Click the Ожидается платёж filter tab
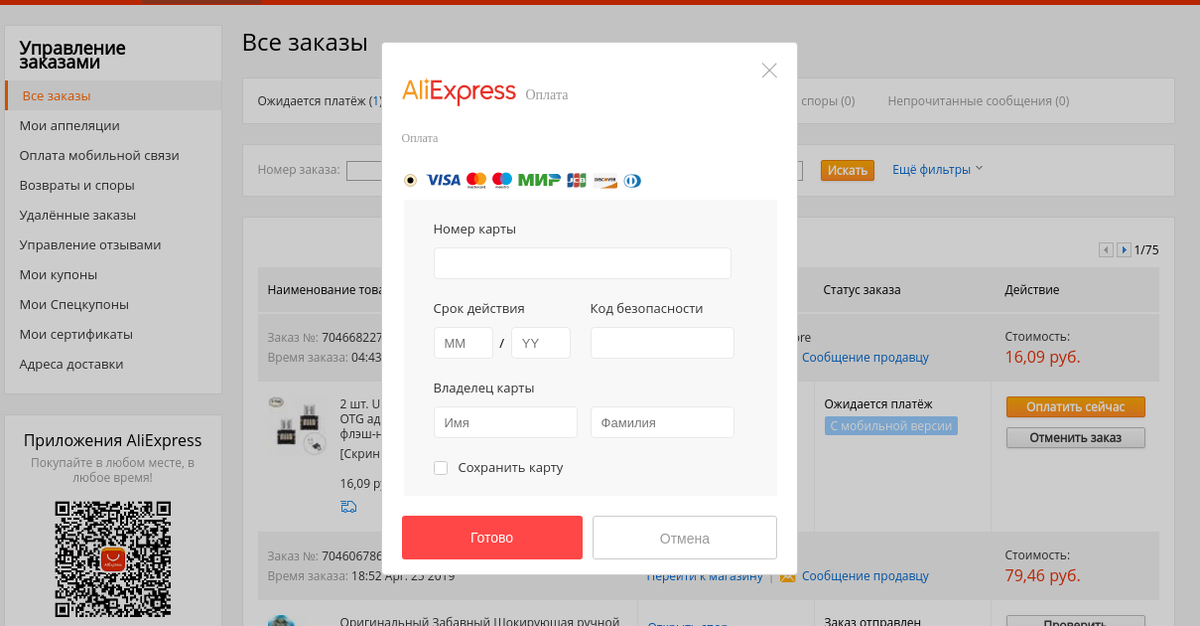 [320, 101]
